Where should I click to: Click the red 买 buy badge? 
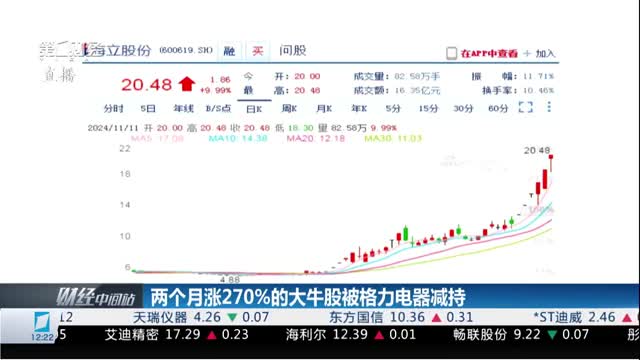[x=257, y=51]
